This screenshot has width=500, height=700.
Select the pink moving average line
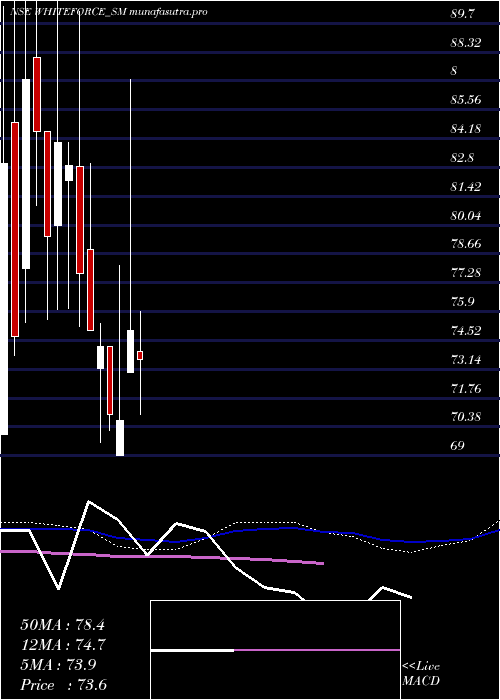point(162,557)
